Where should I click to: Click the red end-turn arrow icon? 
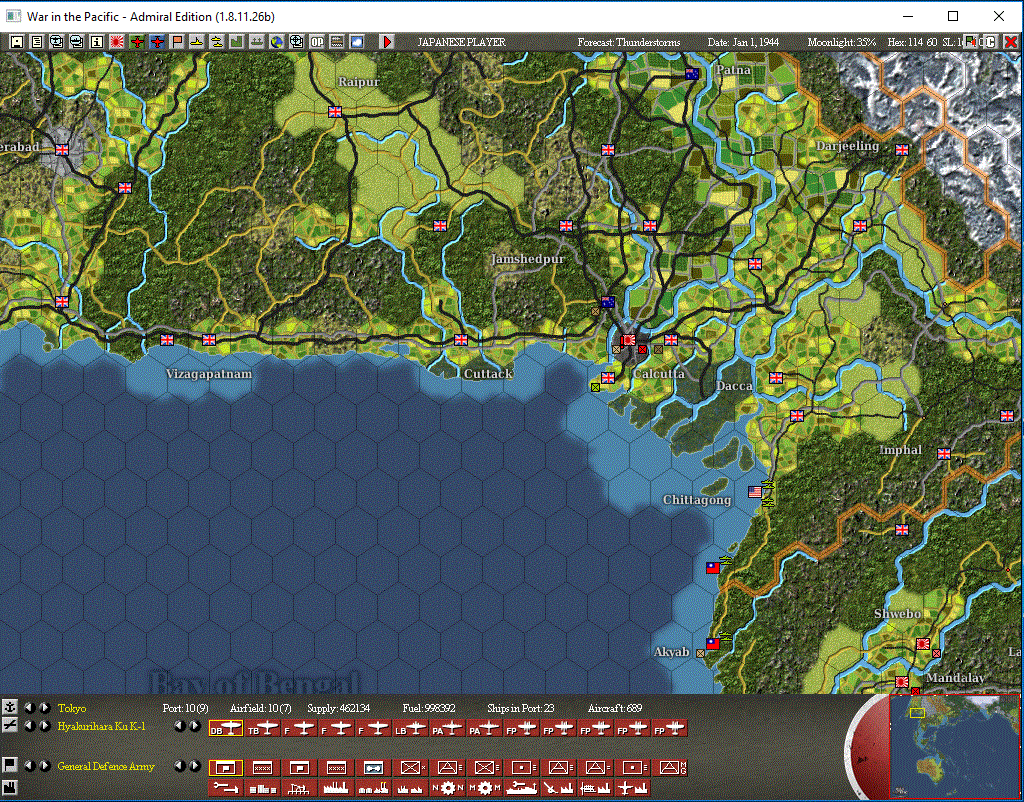[387, 42]
